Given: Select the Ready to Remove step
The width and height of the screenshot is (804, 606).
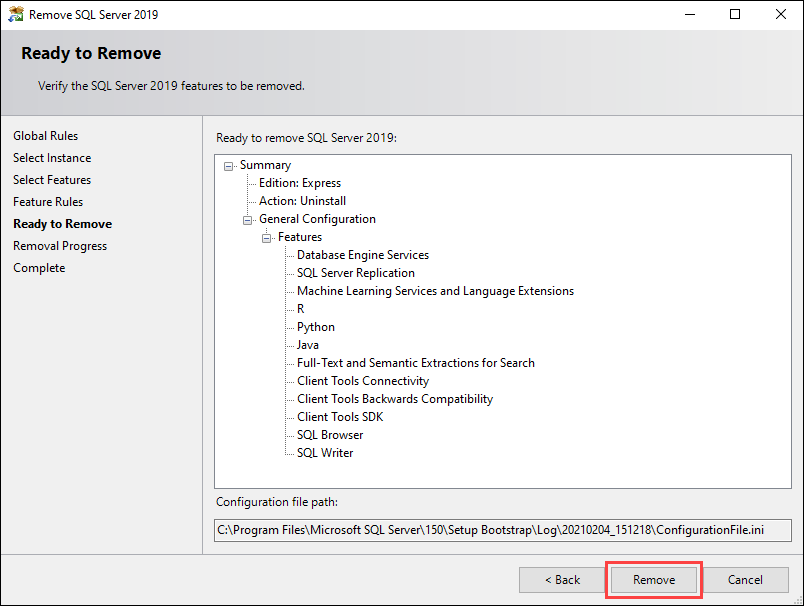Looking at the screenshot, I should pyautogui.click(x=63, y=224).
